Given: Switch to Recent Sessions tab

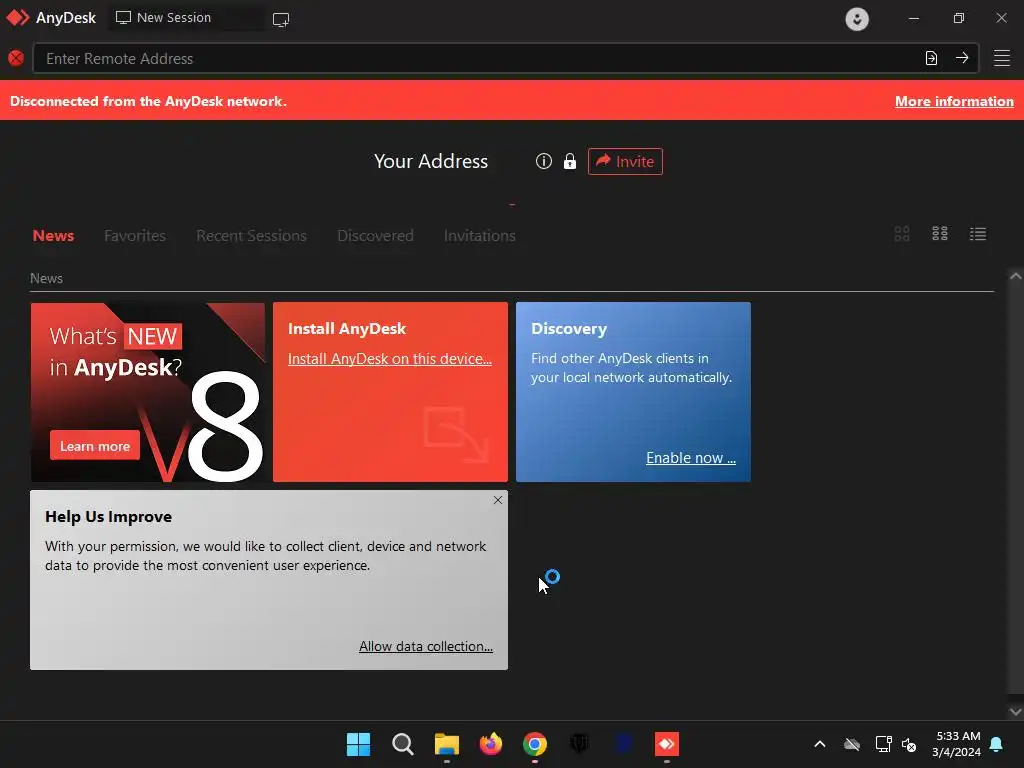Looking at the screenshot, I should 251,236.
